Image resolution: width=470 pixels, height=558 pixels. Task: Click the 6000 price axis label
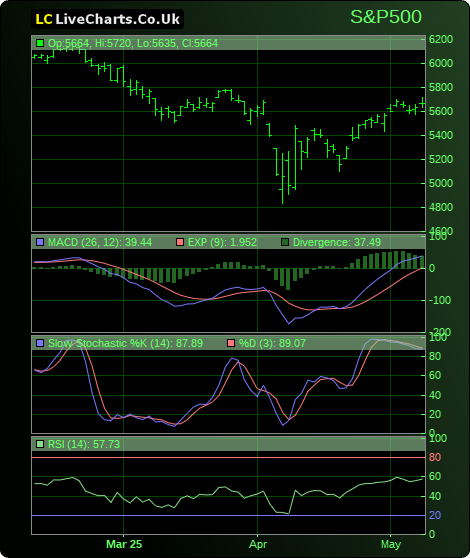coord(441,63)
